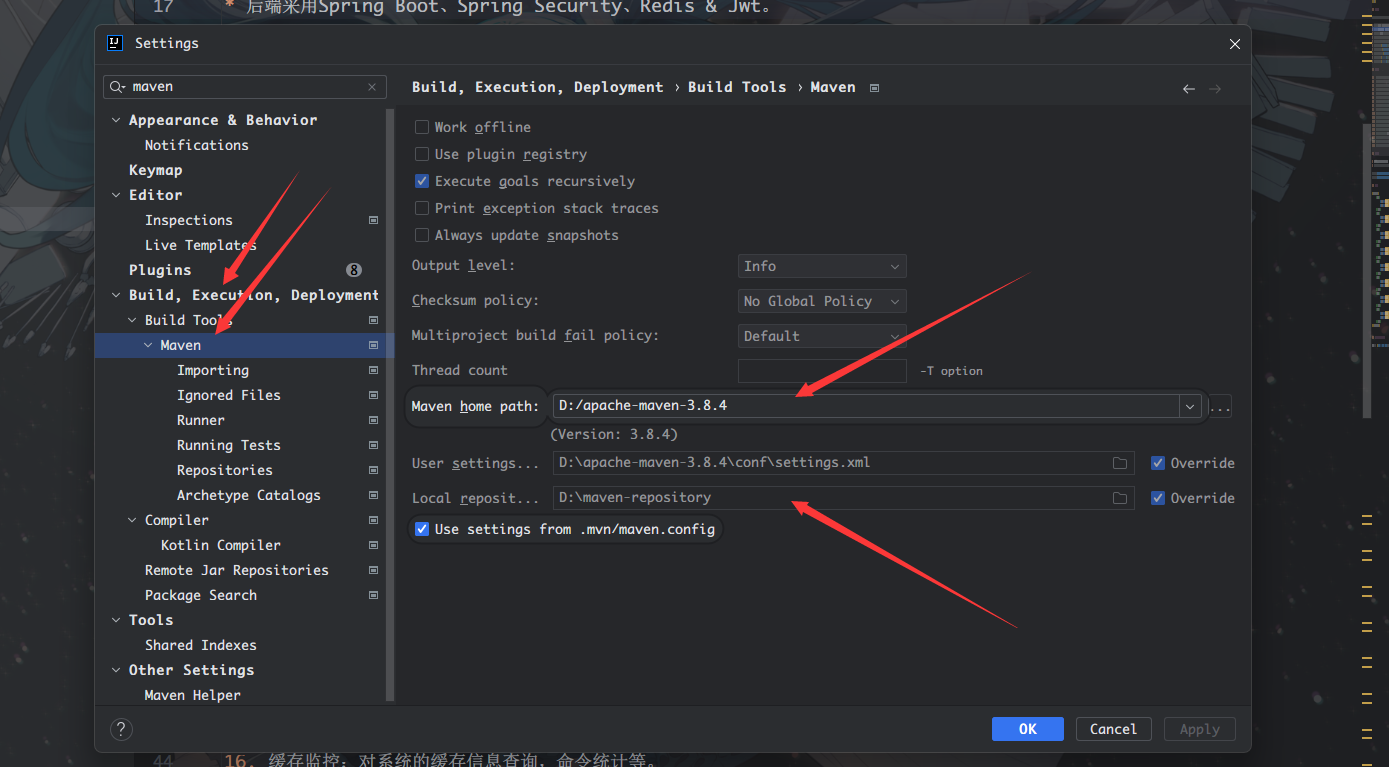Collapse the Build Tools node
Screen dimensions: 1389x767
pyautogui.click(x=132, y=320)
